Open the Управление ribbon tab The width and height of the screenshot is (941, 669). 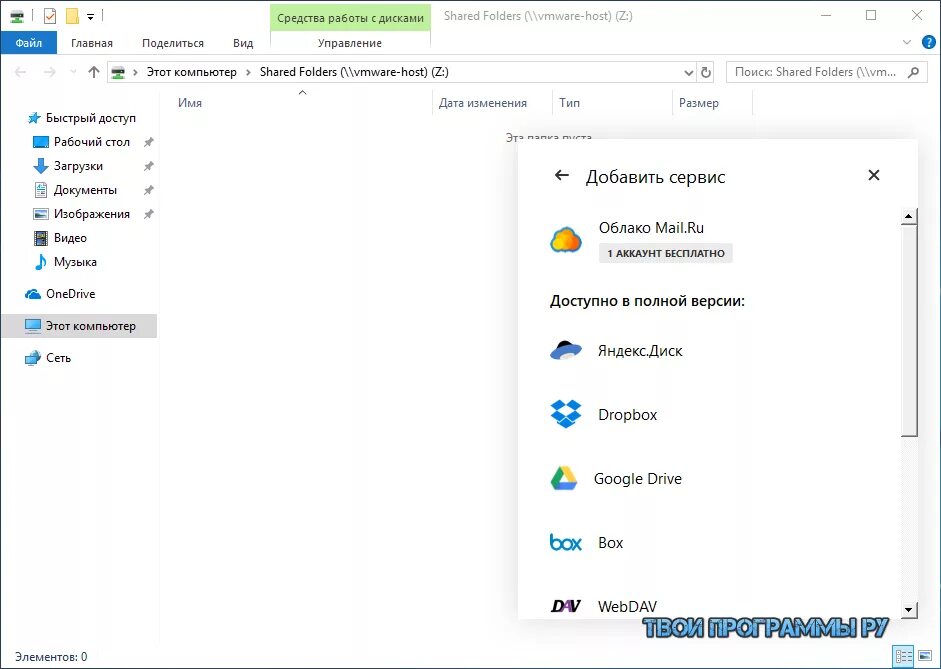pos(350,43)
